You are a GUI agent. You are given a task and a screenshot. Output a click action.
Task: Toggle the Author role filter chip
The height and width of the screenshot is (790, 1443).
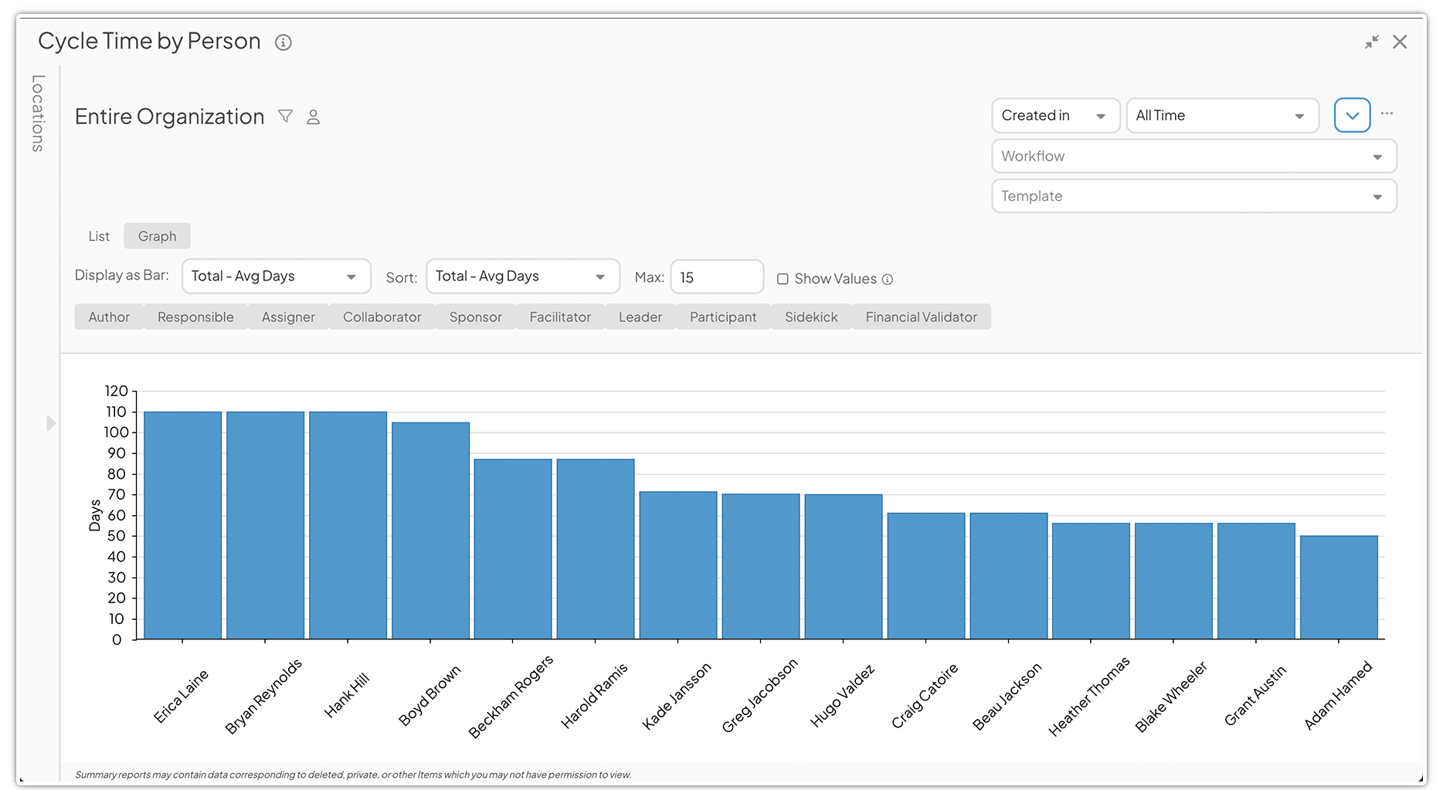pos(108,316)
